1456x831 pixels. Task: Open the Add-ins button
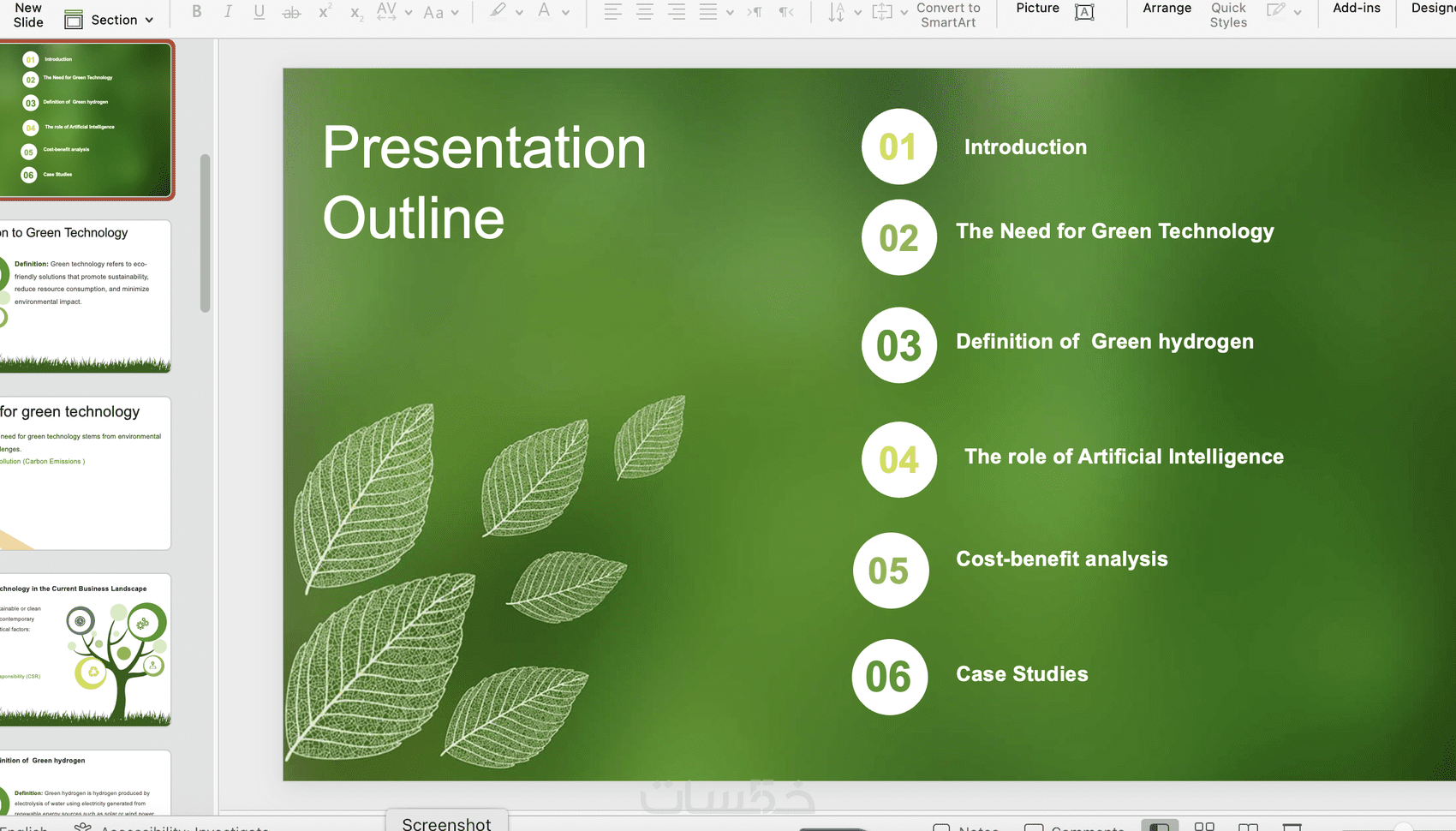pyautogui.click(x=1357, y=8)
